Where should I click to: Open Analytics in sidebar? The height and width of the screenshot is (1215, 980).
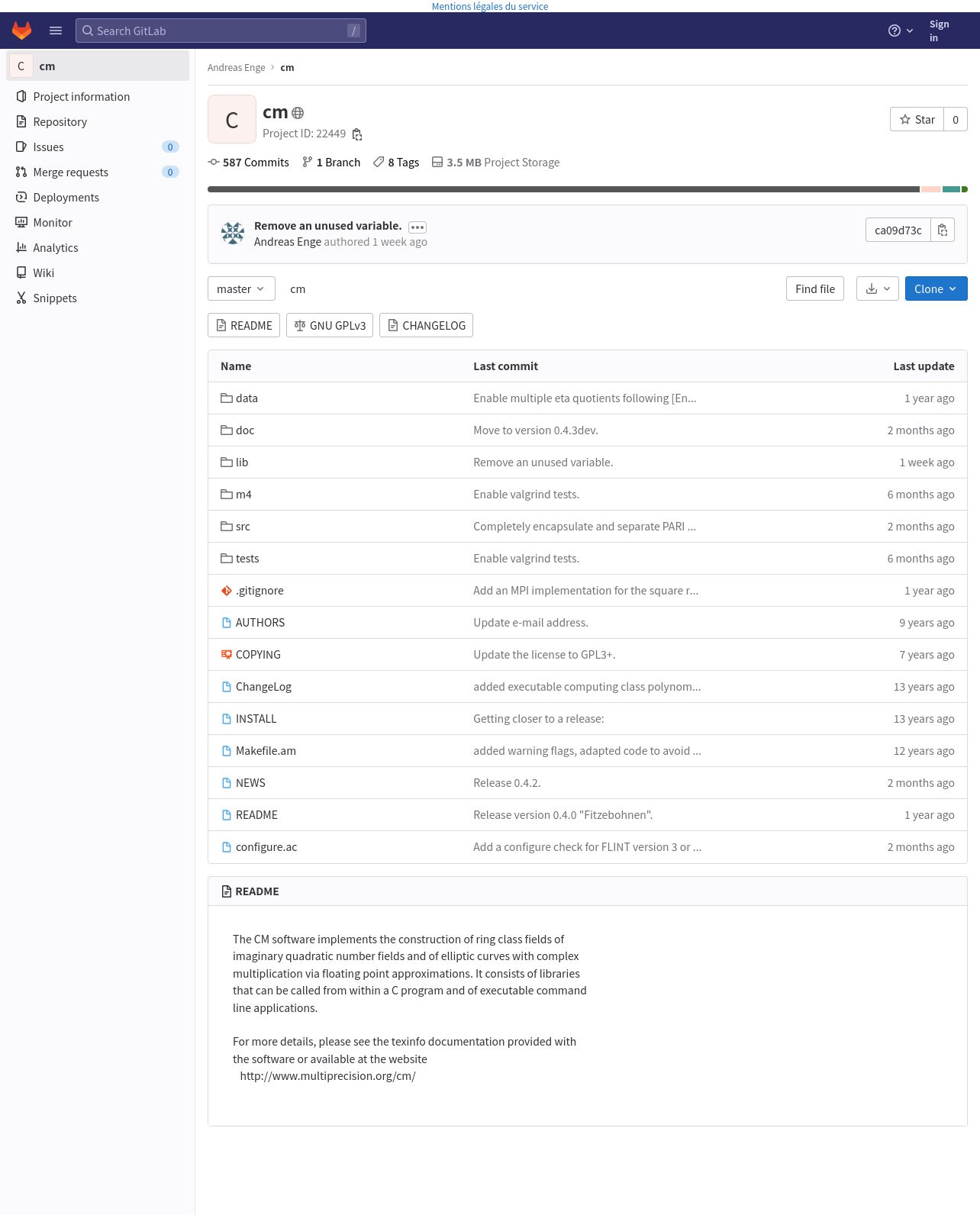(98, 248)
